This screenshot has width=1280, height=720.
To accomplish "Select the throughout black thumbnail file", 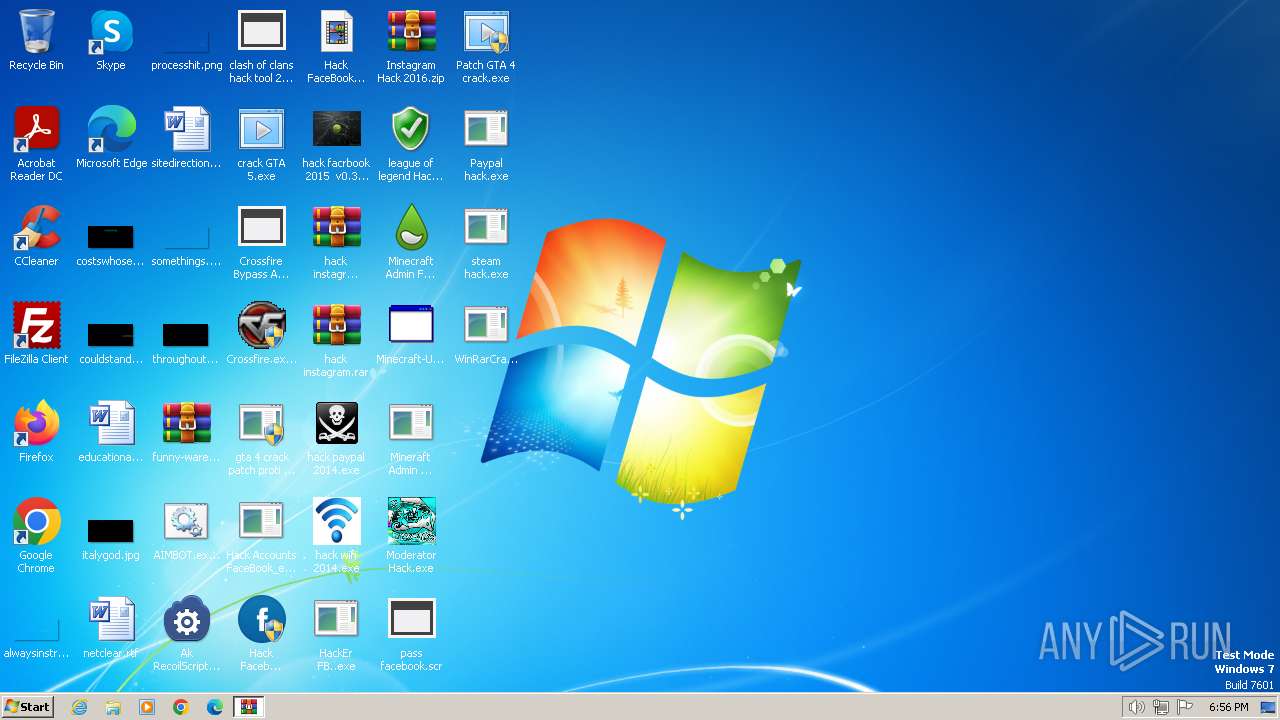I will [x=186, y=335].
